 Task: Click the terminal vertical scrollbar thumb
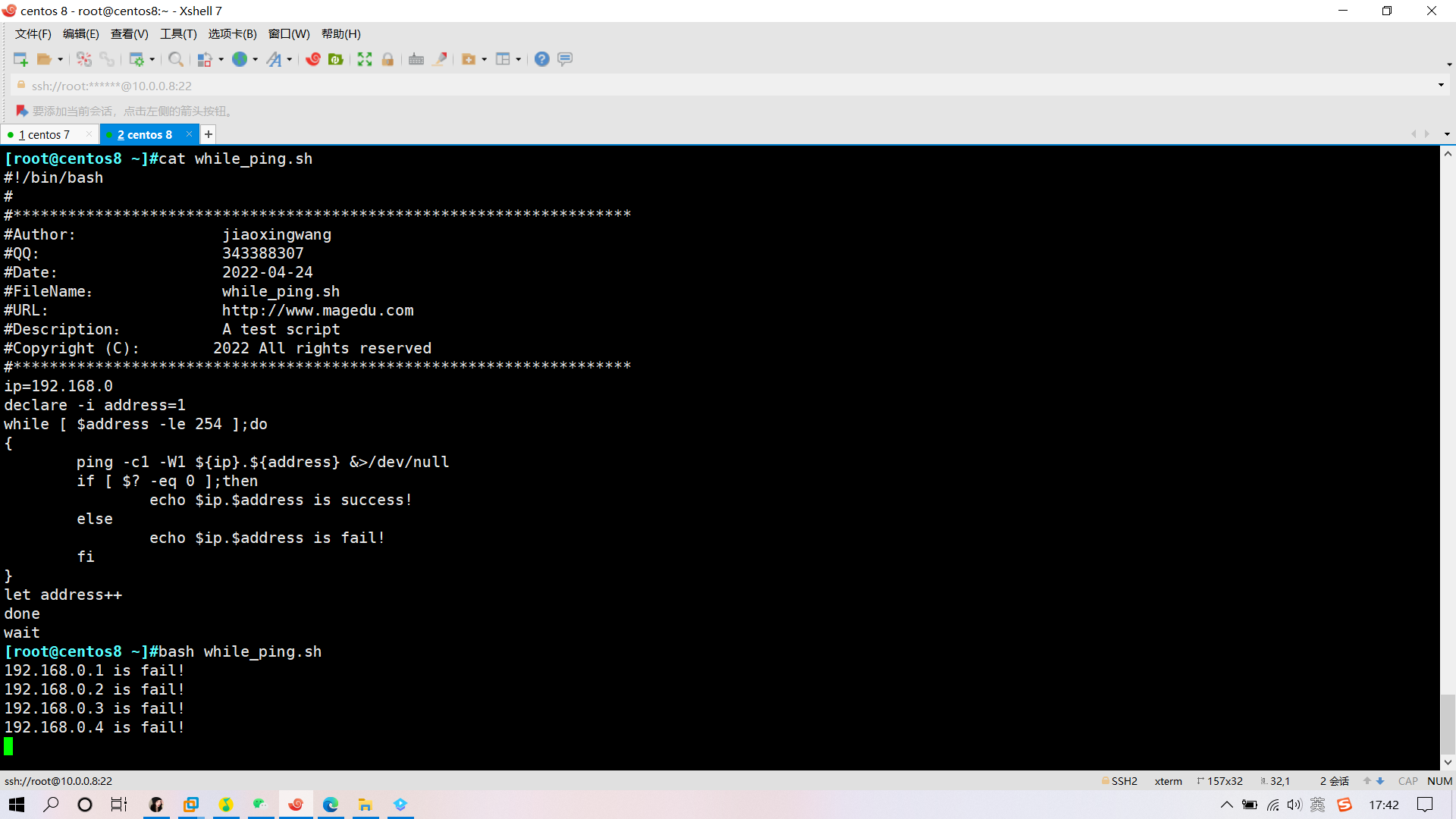click(x=1447, y=724)
